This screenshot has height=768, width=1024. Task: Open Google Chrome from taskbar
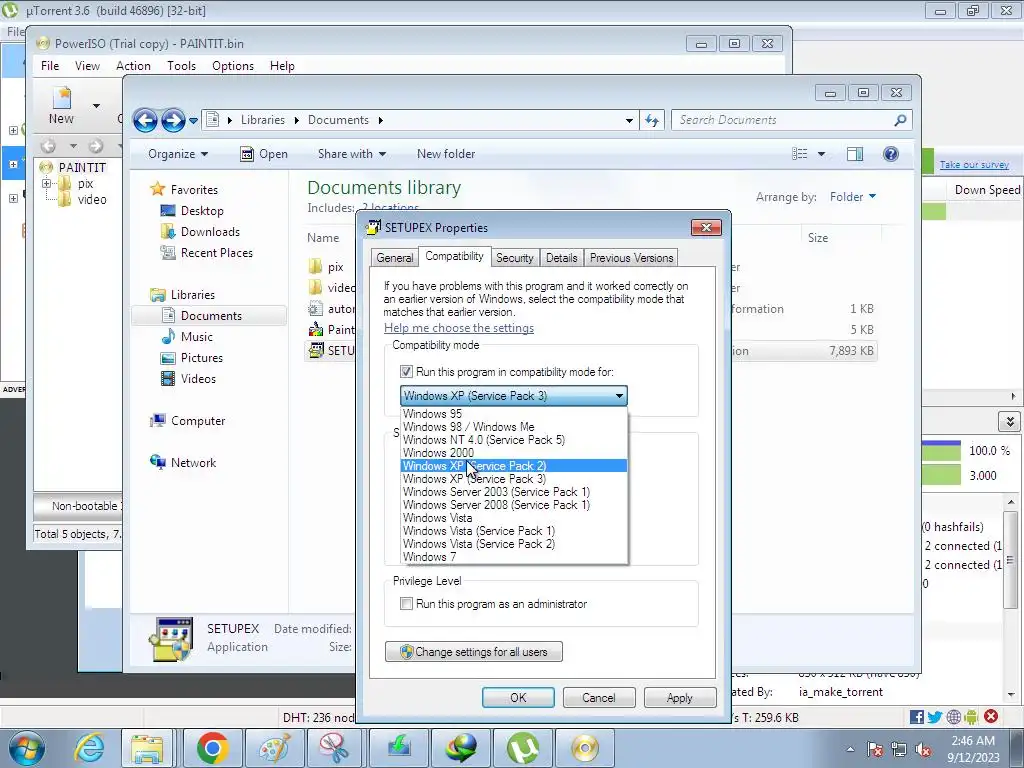[x=212, y=748]
